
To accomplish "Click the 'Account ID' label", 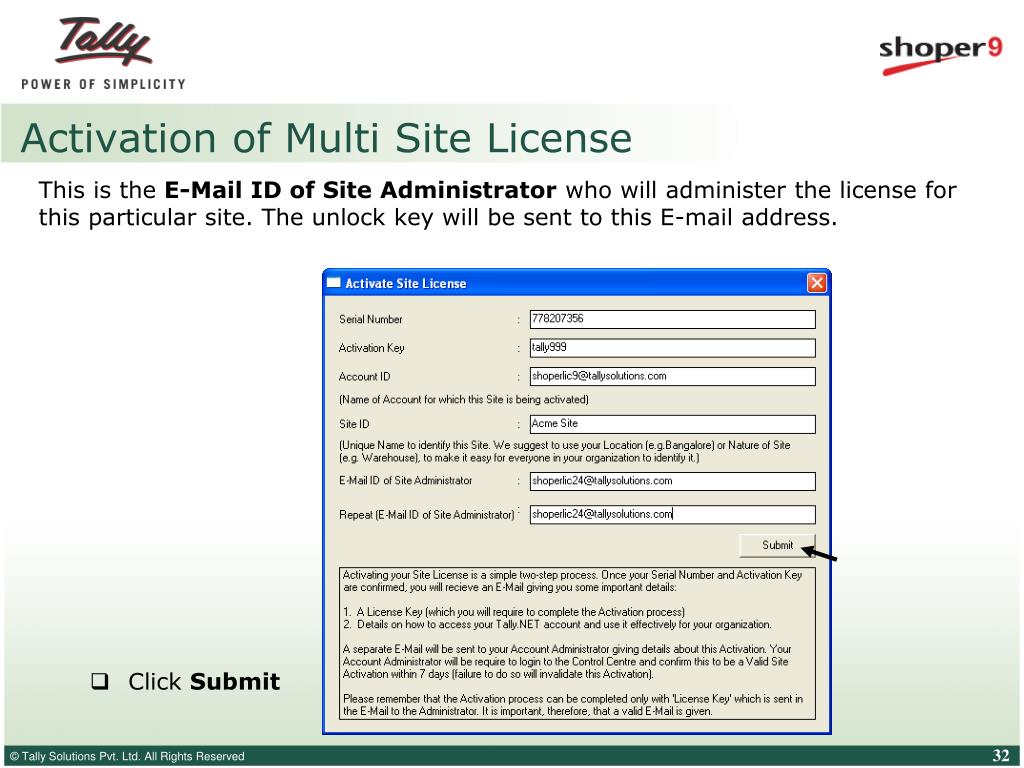I will click(x=364, y=377).
